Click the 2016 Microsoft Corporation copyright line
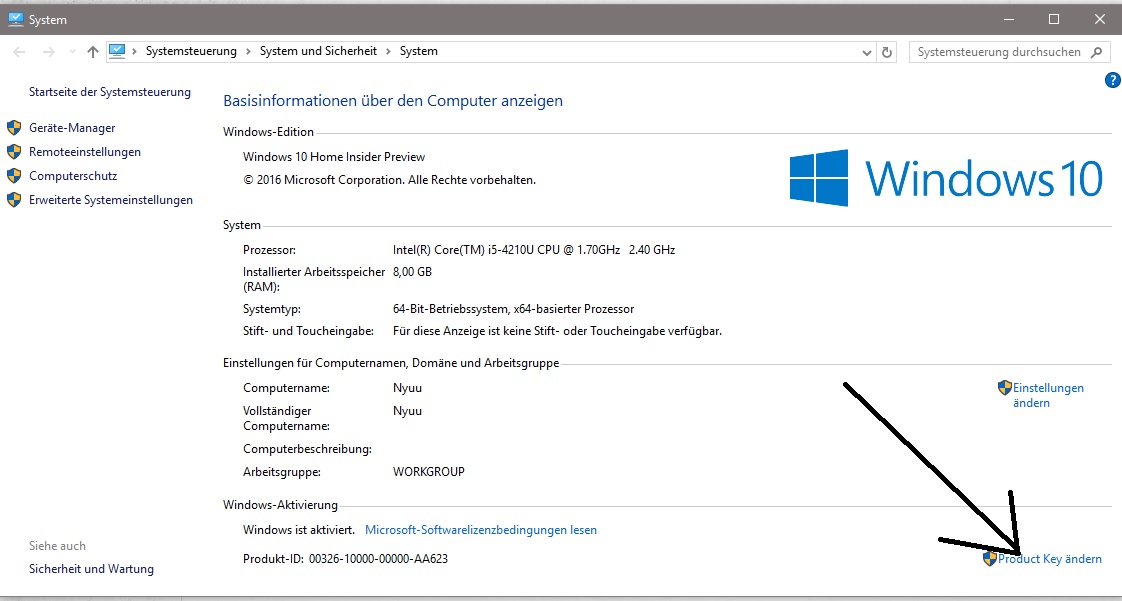This screenshot has width=1122, height=601. [x=390, y=180]
